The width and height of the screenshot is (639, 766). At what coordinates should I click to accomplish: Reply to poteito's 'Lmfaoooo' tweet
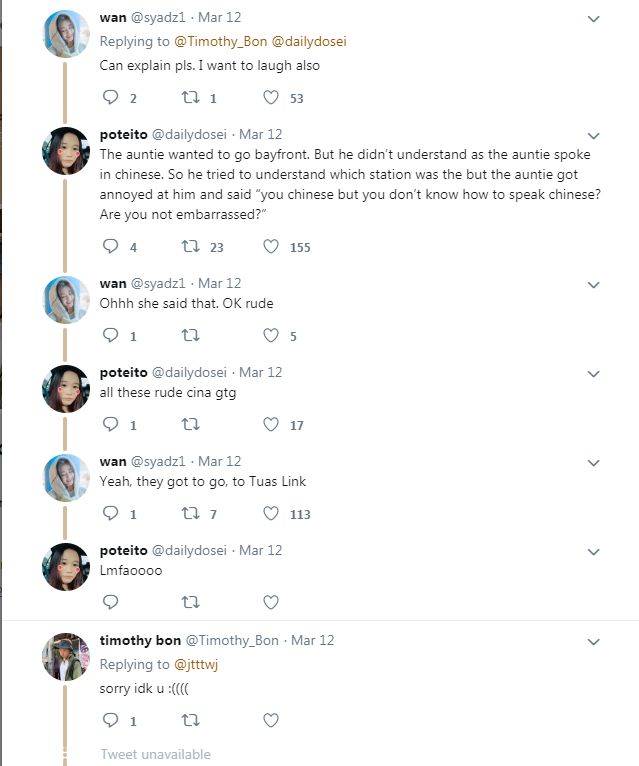[111, 602]
